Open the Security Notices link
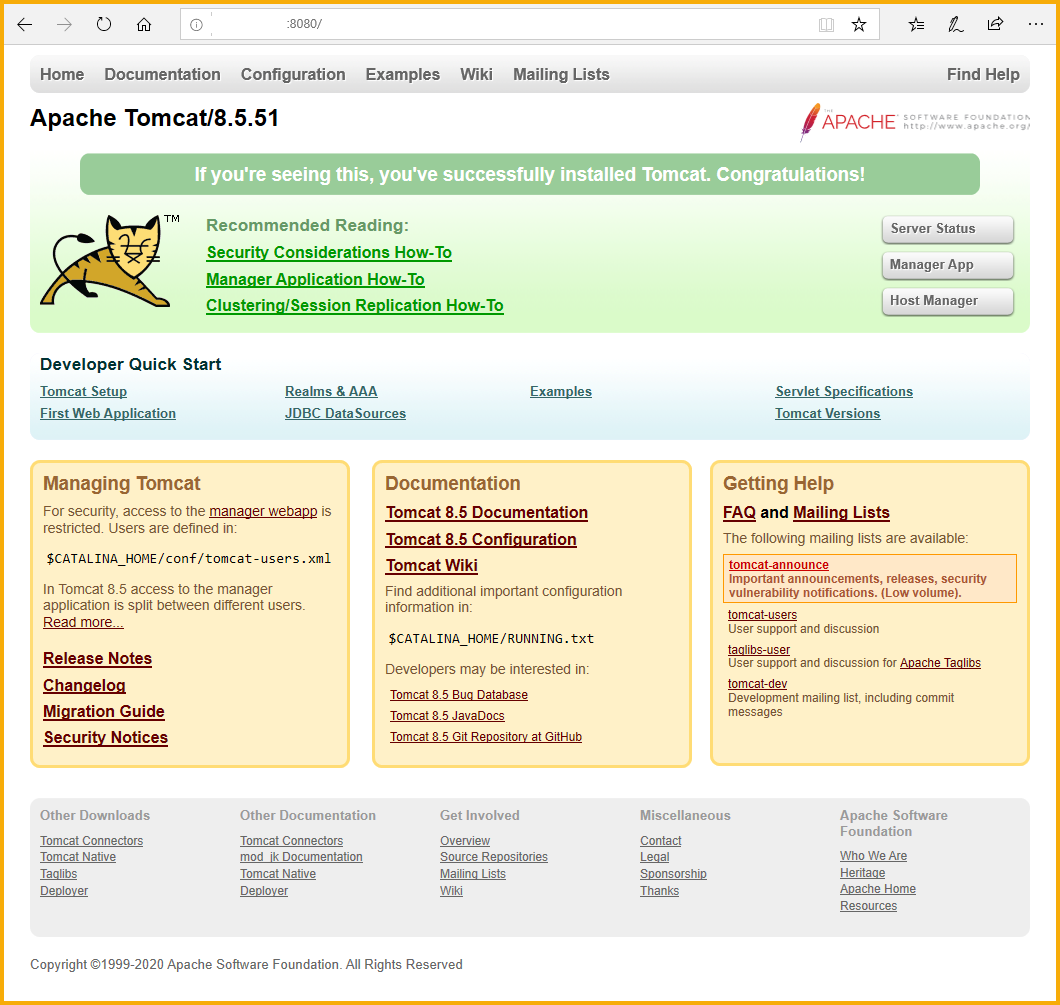 (105, 737)
